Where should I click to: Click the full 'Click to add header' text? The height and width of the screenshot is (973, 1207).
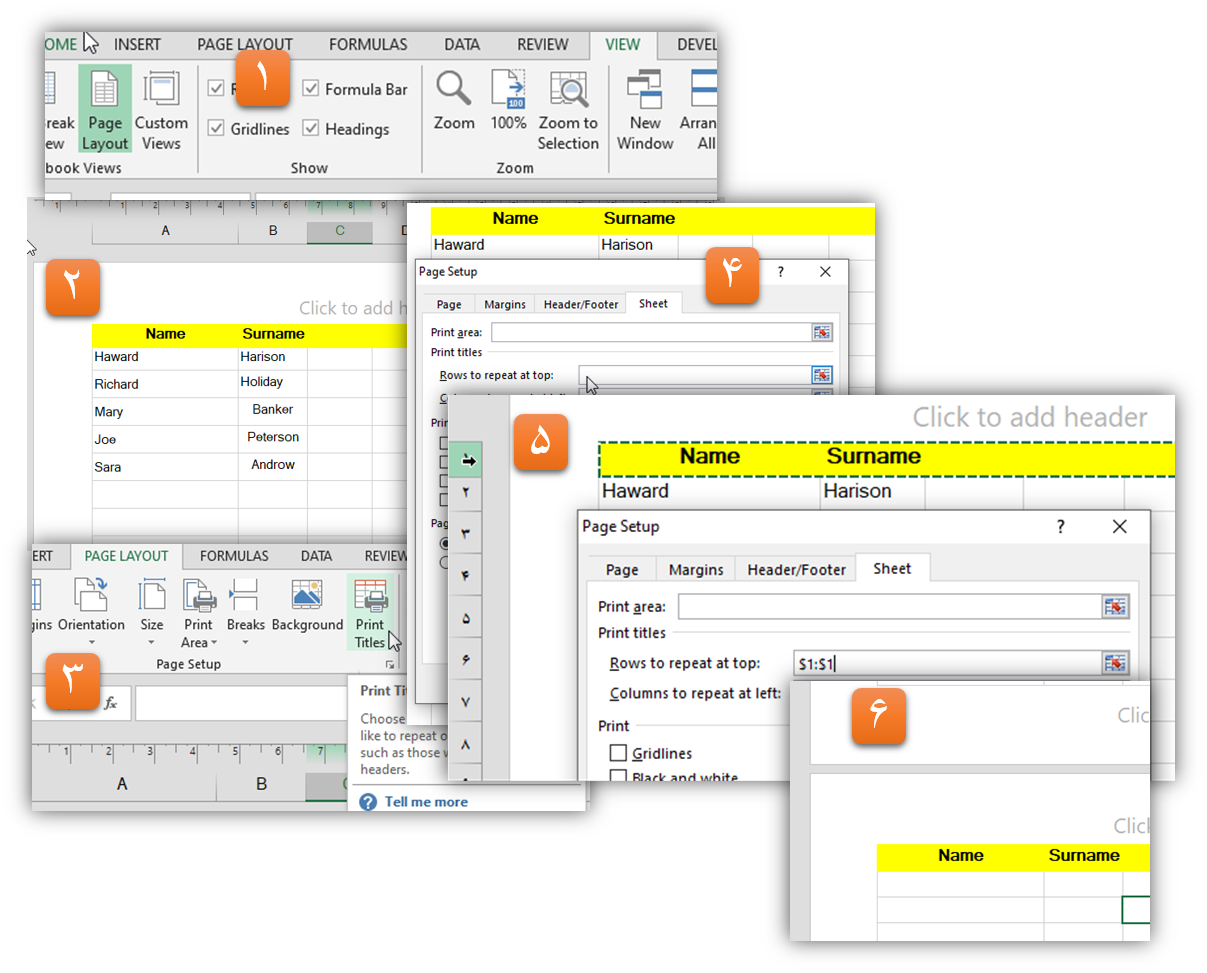(1029, 417)
